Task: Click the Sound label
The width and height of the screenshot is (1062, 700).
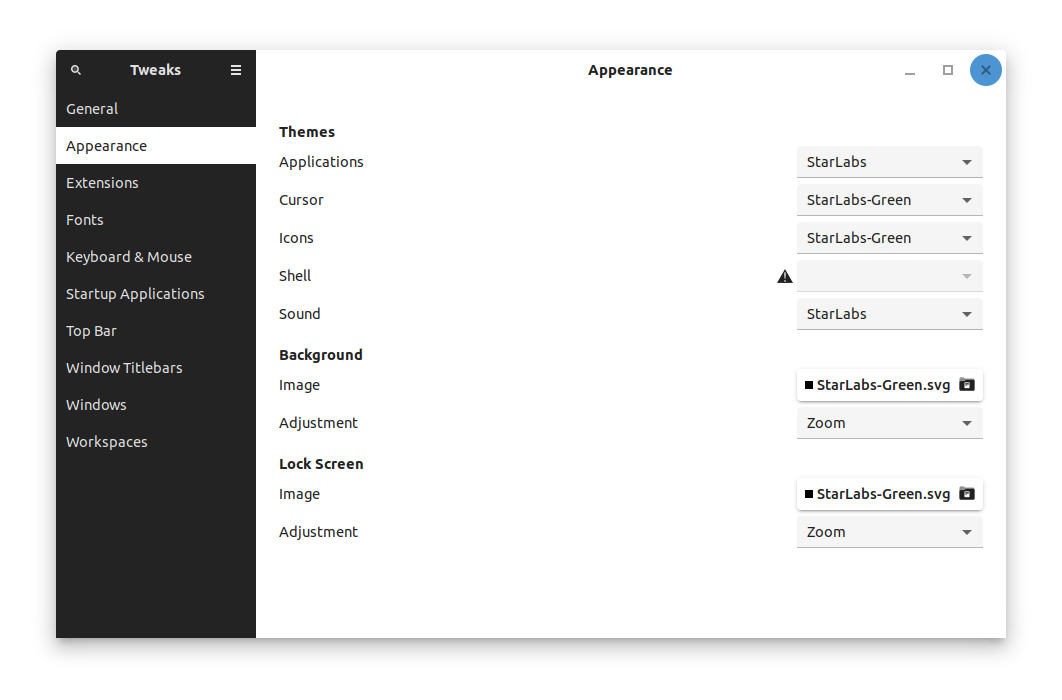Action: click(x=299, y=313)
